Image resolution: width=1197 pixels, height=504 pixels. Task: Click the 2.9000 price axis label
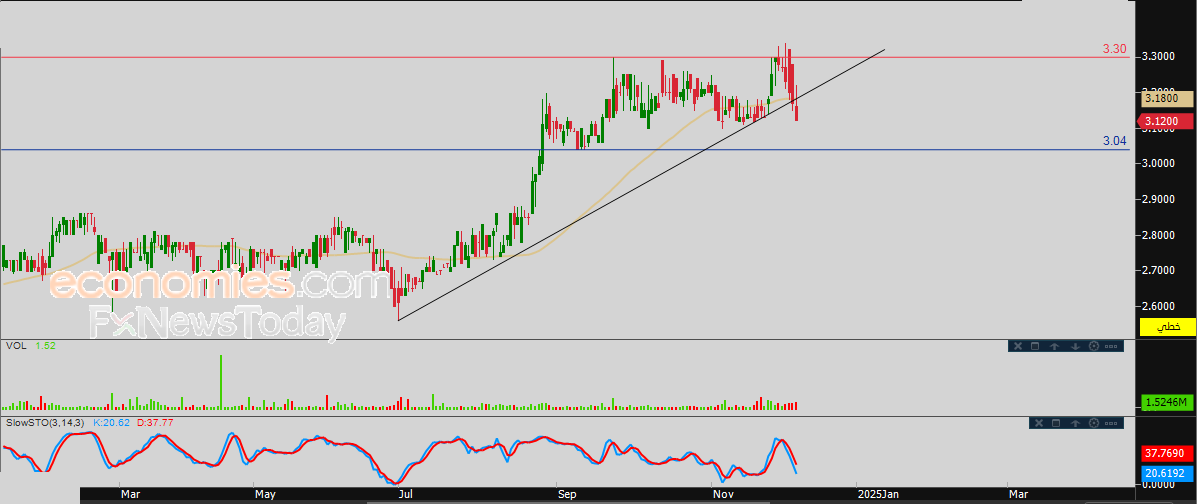(1158, 199)
